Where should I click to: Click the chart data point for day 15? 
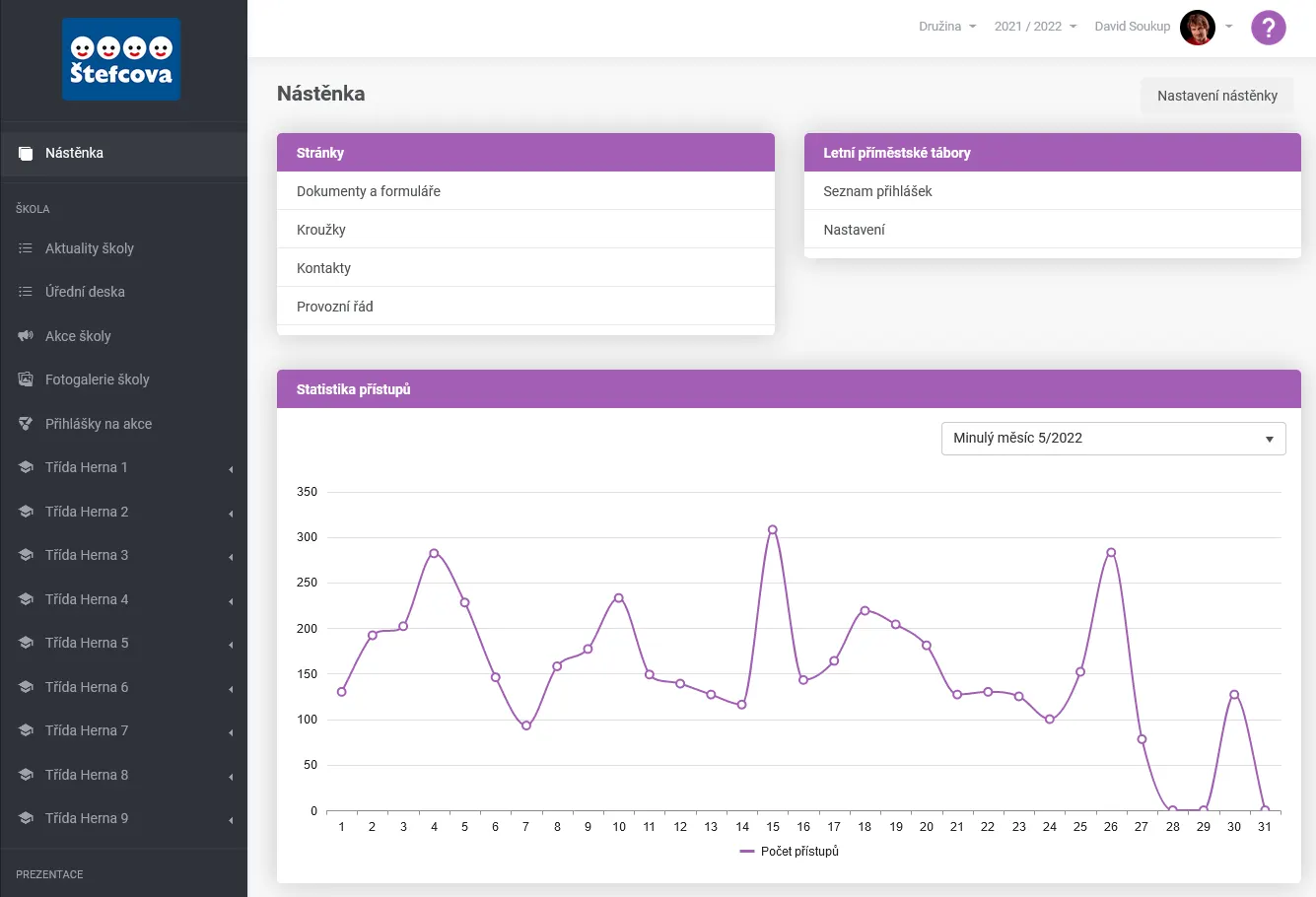click(773, 530)
